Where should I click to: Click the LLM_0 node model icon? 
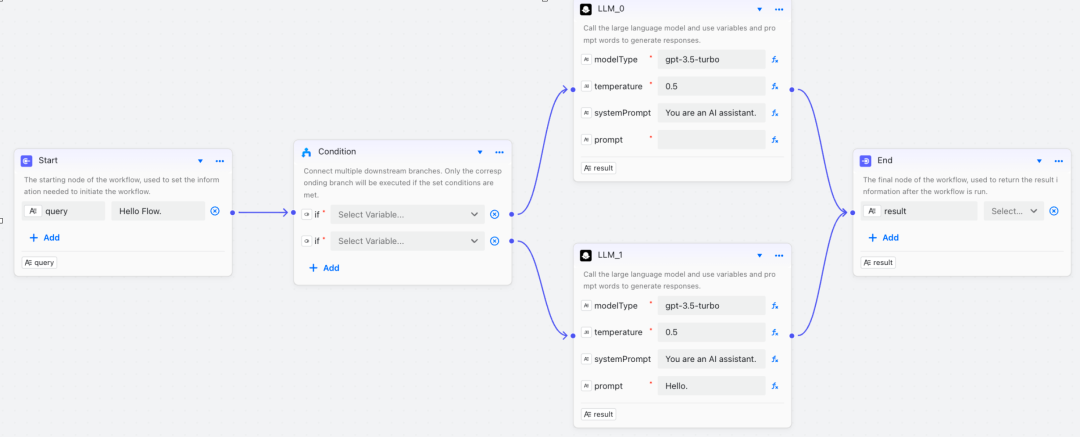click(587, 9)
